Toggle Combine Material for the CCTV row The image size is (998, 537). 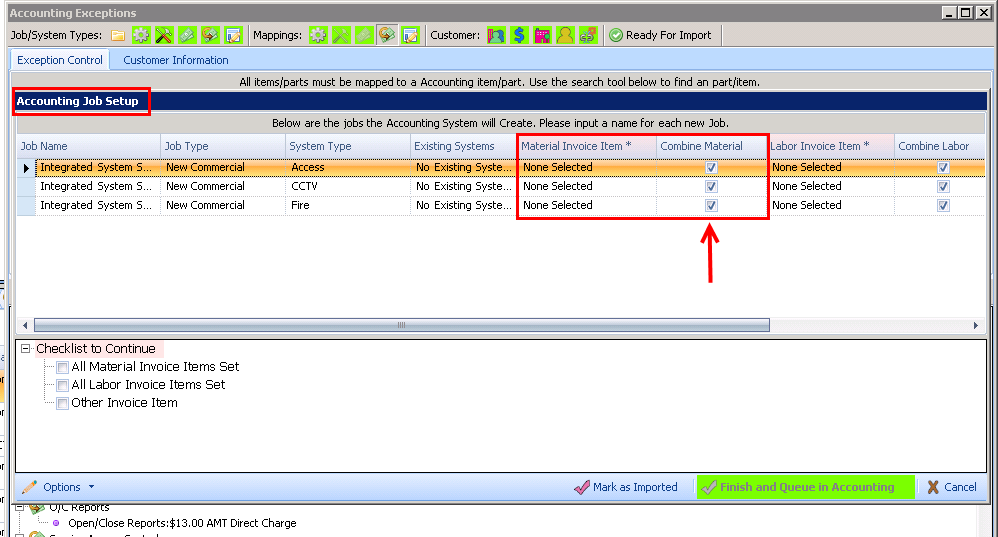712,186
